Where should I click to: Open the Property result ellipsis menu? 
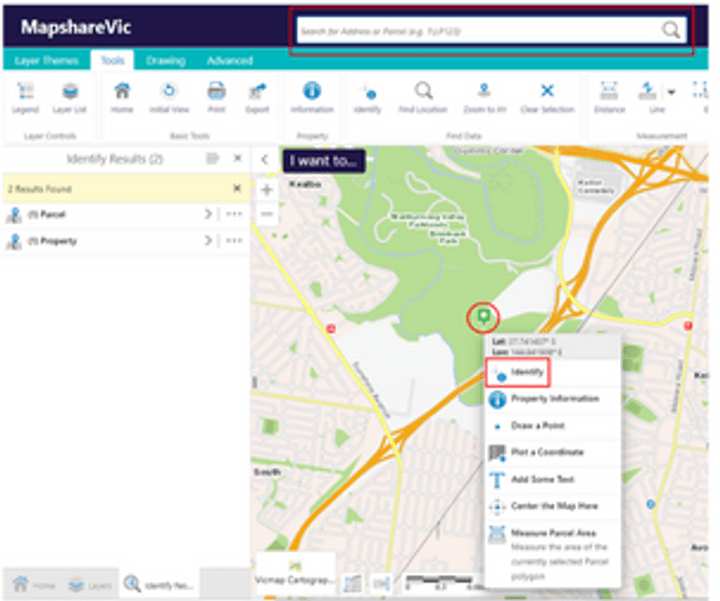click(234, 241)
